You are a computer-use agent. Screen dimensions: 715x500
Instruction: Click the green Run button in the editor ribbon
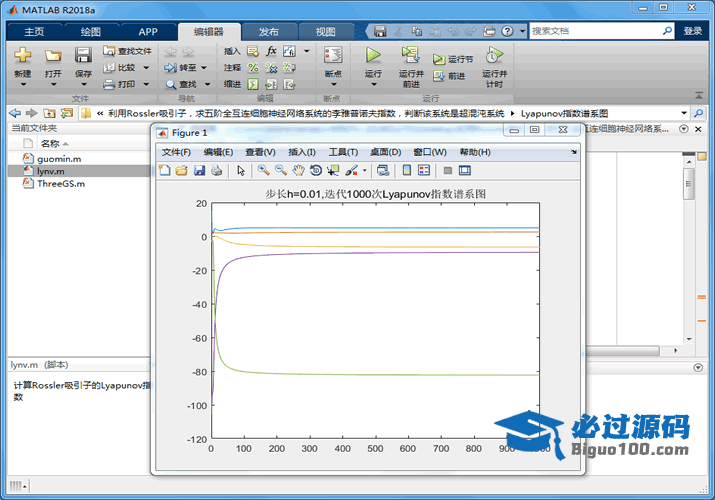[x=373, y=56]
